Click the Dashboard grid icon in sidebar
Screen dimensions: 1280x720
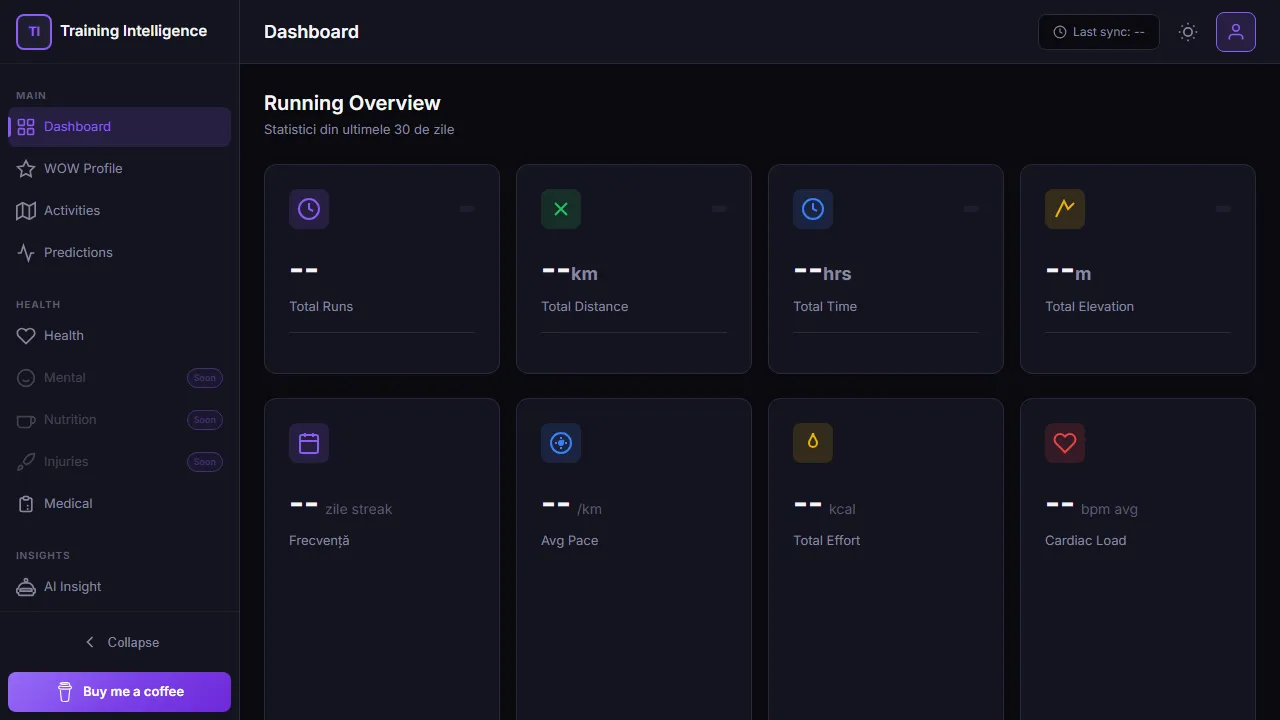25,126
